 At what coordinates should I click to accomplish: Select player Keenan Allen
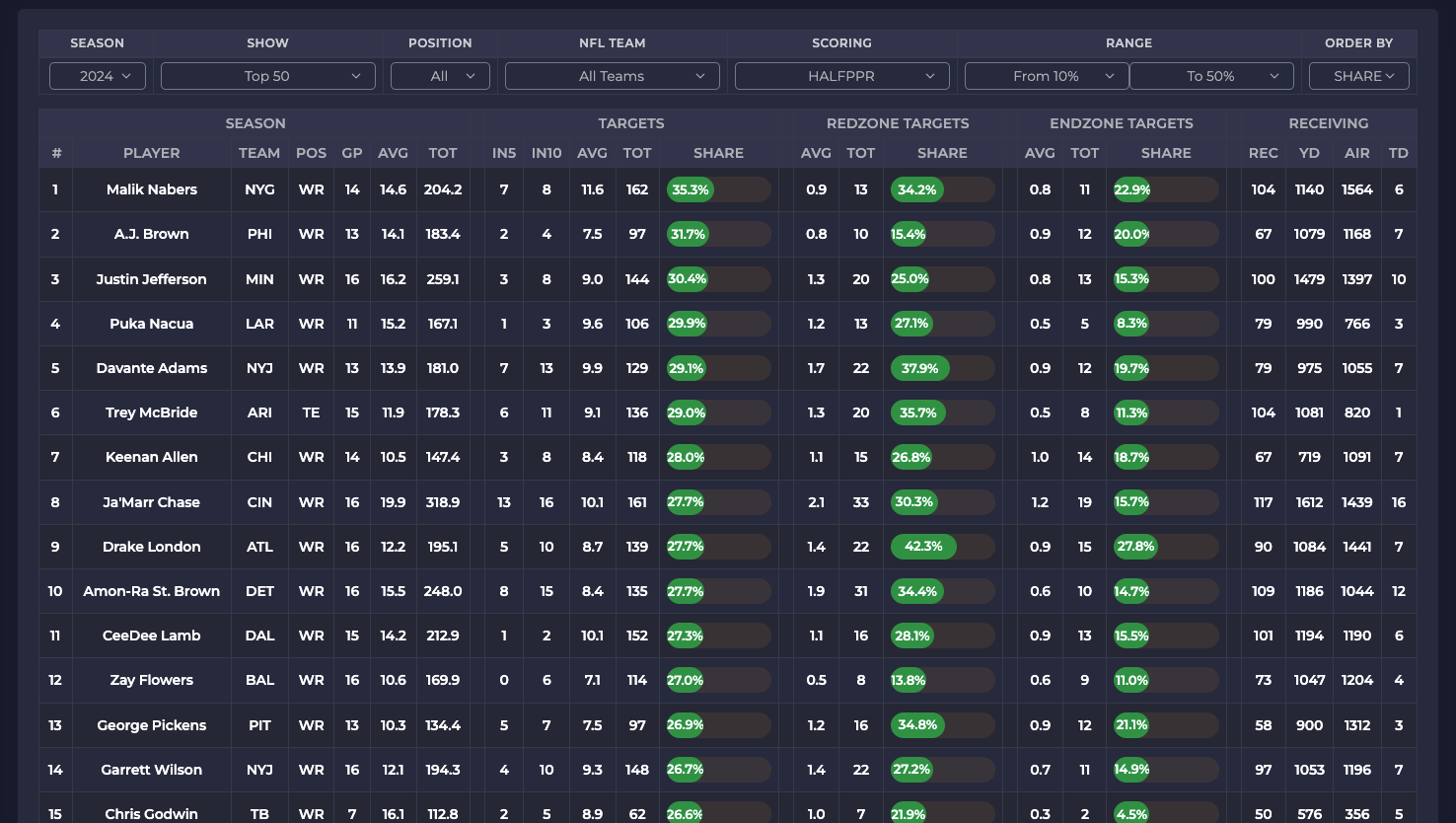click(152, 457)
